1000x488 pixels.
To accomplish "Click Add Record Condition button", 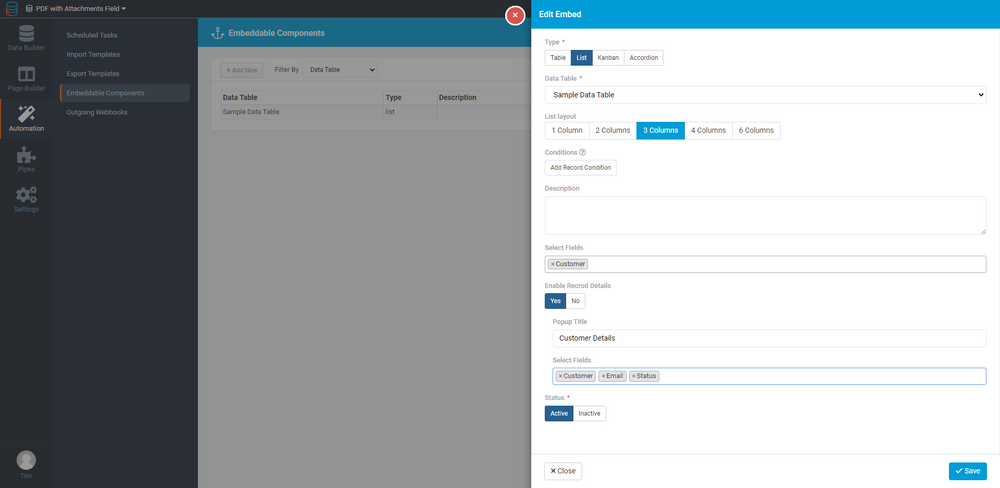I will (x=580, y=168).
